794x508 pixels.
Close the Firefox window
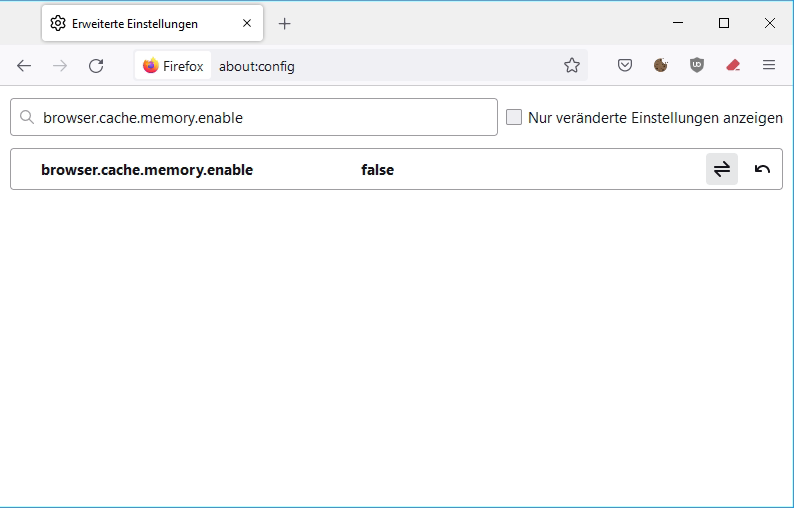[770, 23]
